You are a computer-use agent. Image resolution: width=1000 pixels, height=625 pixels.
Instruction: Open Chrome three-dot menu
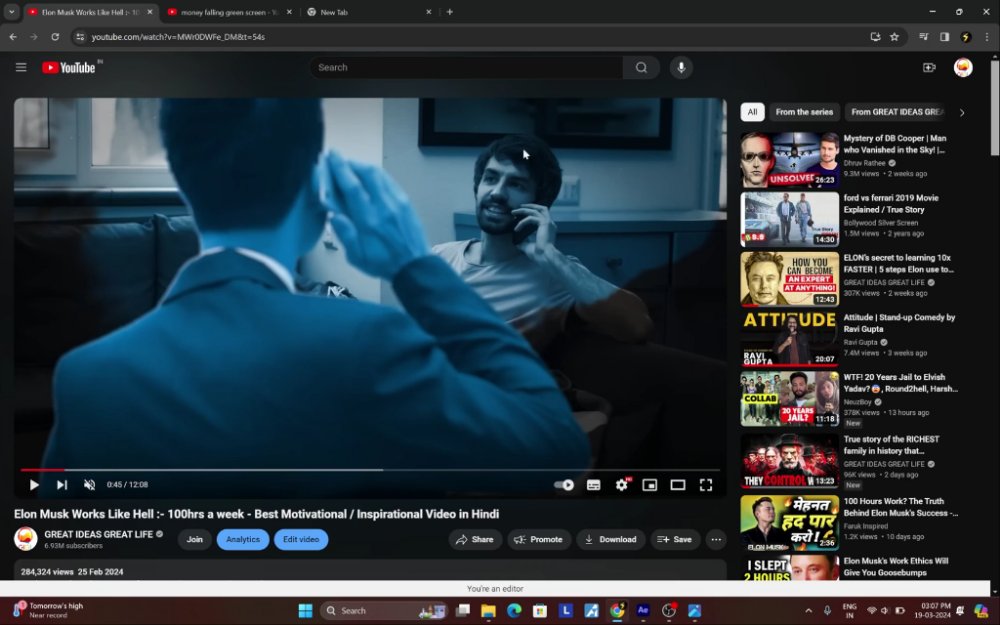(x=987, y=37)
